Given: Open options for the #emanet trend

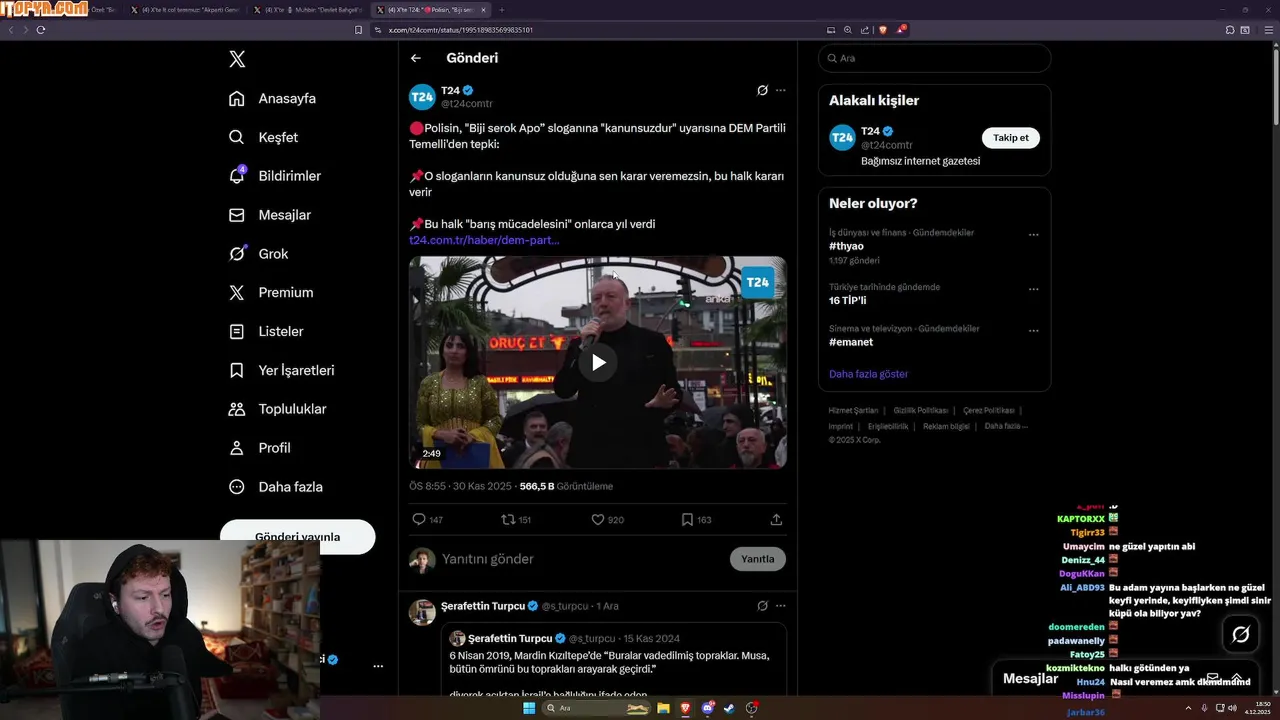Looking at the screenshot, I should click(x=1034, y=331).
